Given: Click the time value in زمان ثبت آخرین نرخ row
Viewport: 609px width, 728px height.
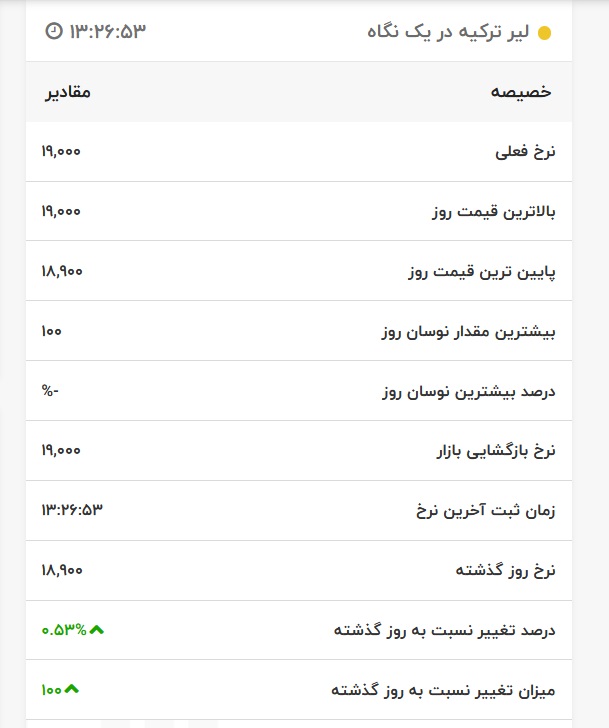Looking at the screenshot, I should tap(72, 511).
